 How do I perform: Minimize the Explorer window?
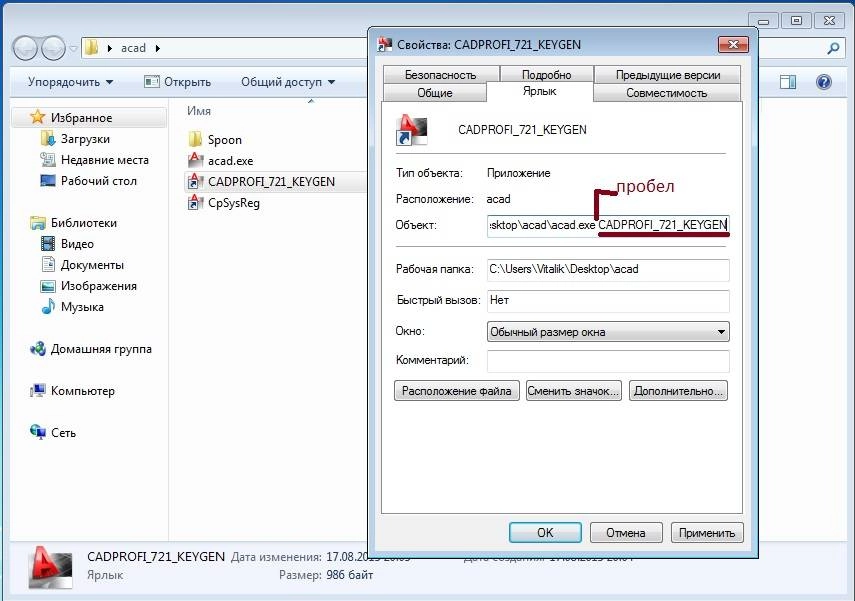coord(764,21)
